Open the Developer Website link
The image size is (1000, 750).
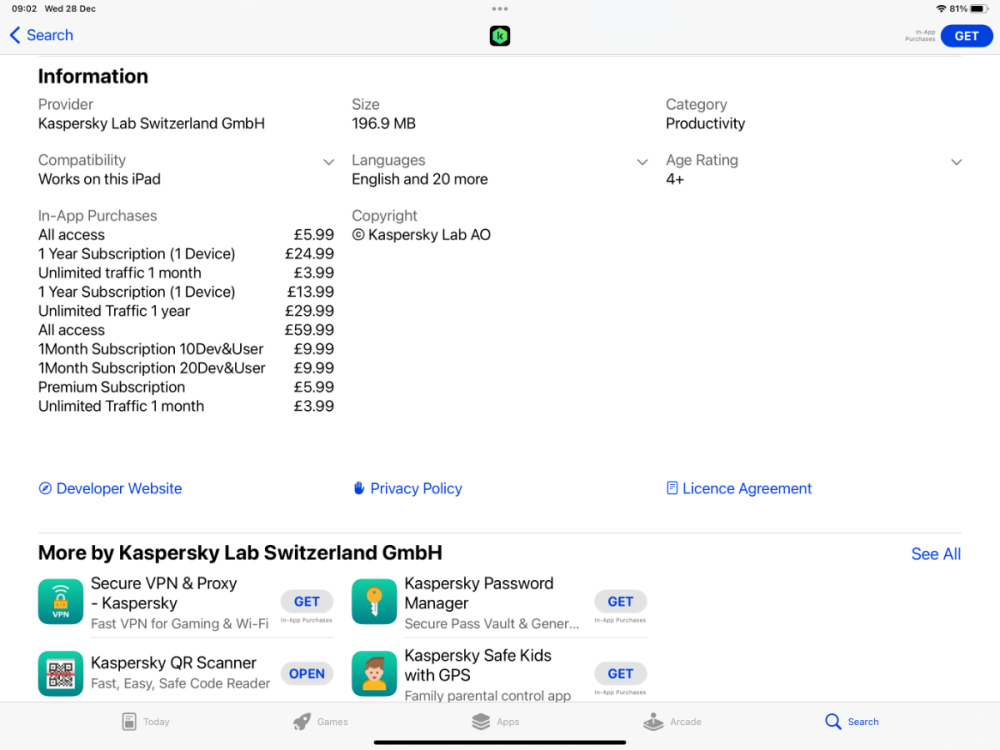point(110,489)
